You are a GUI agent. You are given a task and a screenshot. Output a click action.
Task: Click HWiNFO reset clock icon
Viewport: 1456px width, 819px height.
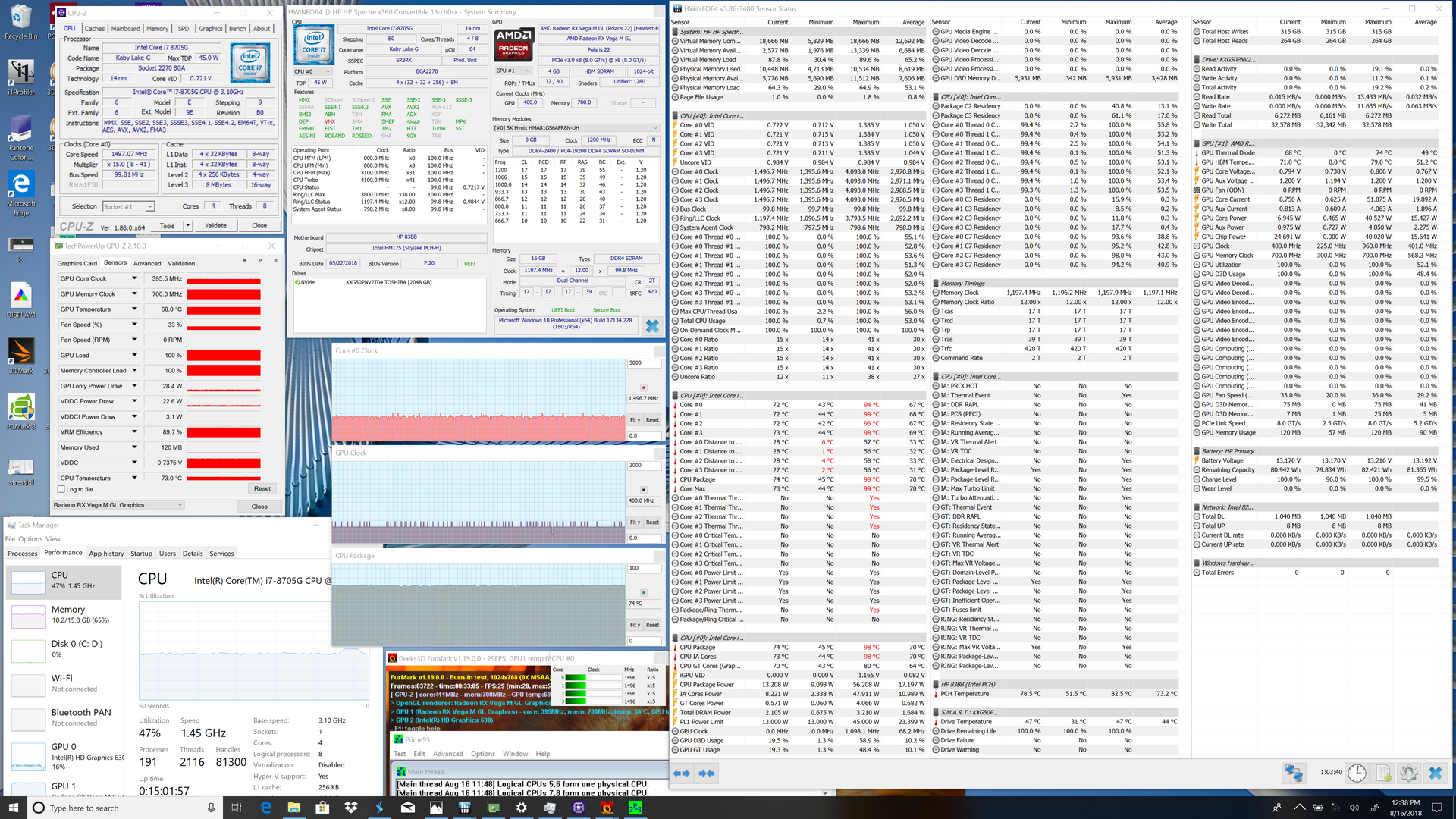coord(1357,773)
